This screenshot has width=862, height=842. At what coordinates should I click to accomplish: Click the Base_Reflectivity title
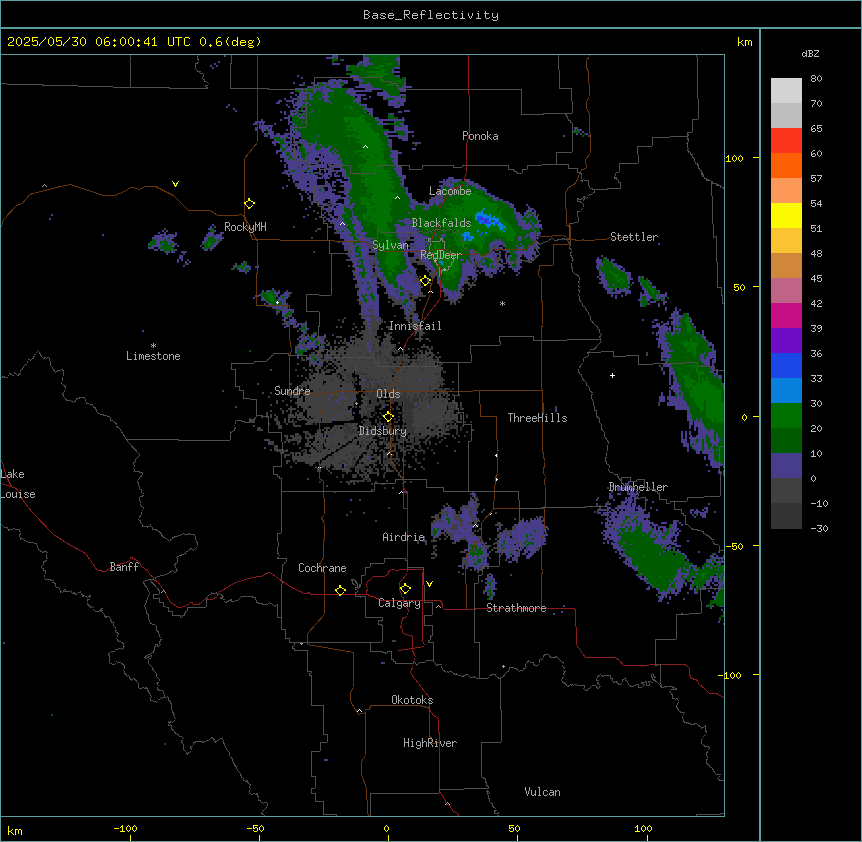[431, 15]
